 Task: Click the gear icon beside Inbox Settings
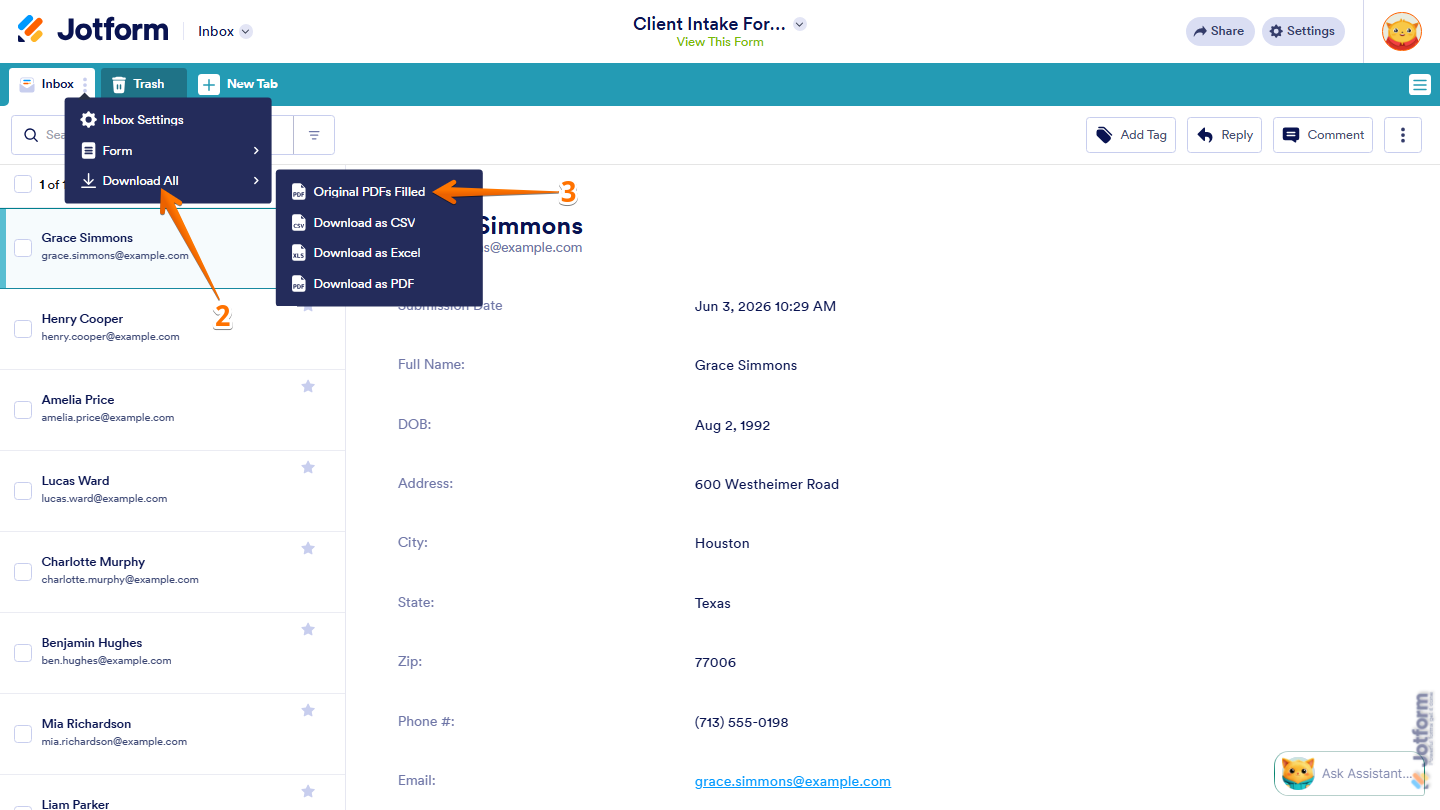pyautogui.click(x=88, y=120)
